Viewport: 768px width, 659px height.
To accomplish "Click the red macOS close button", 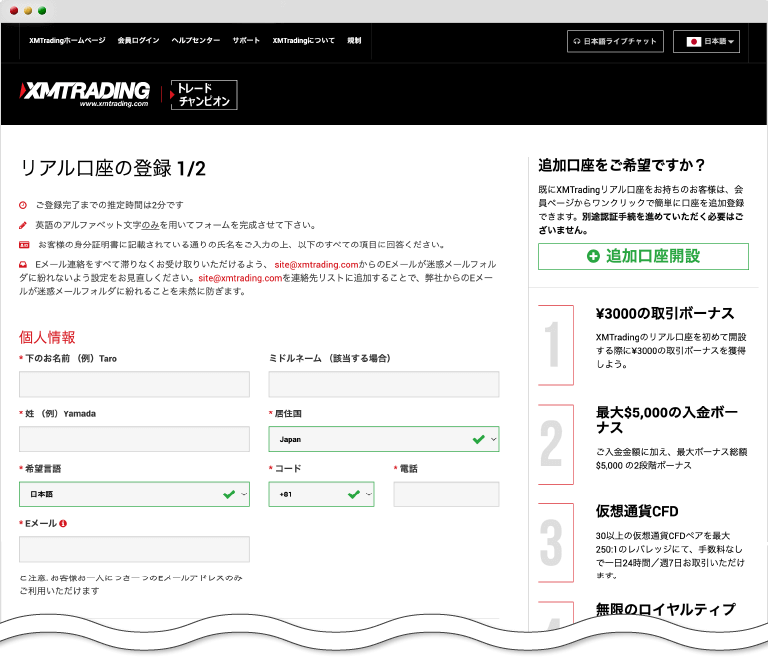I will point(14,11).
